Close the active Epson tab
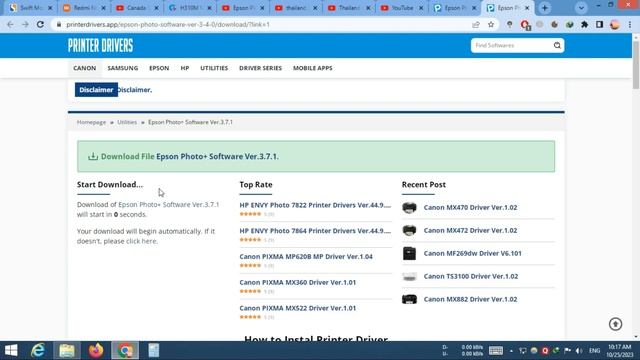640x360 pixels. (527, 8)
